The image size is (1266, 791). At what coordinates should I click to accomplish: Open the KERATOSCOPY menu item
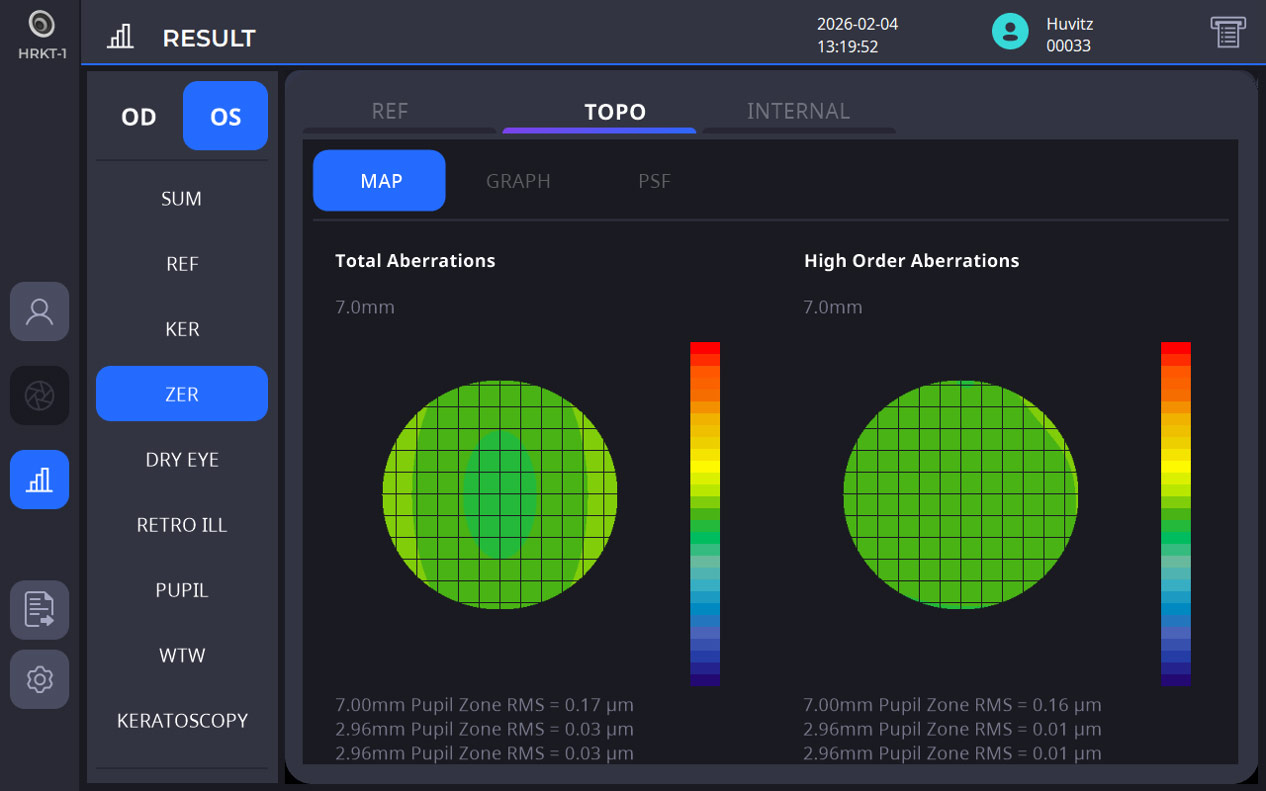tap(182, 721)
